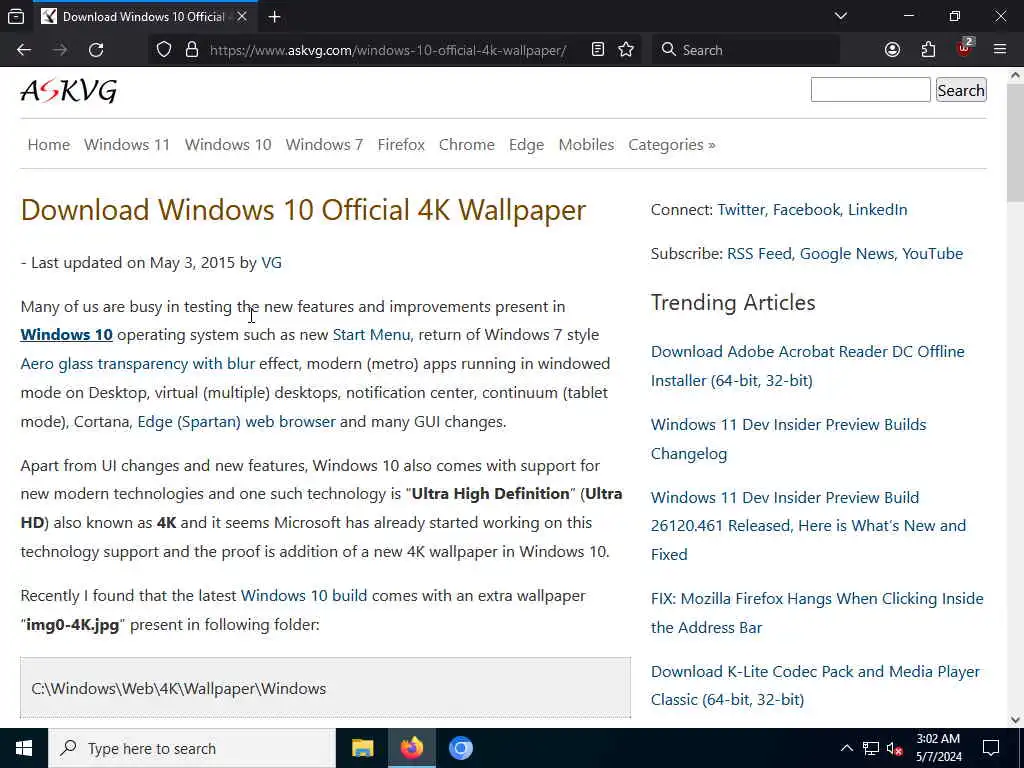Follow the Windows 10 build link

304,596
